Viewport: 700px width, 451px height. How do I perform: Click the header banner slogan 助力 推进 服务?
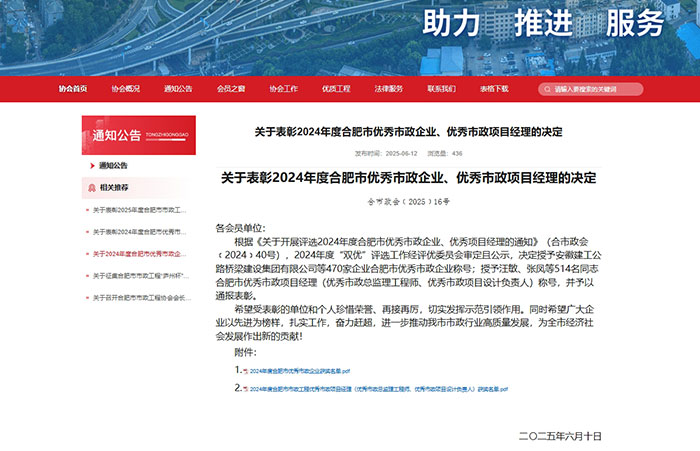coord(543,23)
